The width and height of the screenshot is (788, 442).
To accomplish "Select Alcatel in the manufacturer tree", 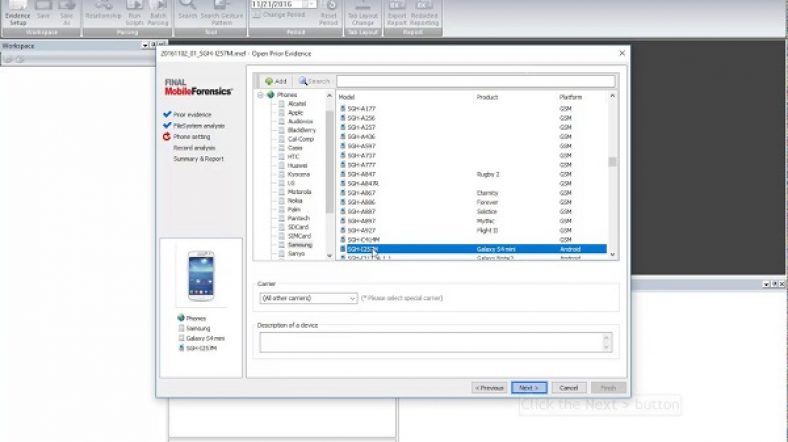I will [x=297, y=104].
